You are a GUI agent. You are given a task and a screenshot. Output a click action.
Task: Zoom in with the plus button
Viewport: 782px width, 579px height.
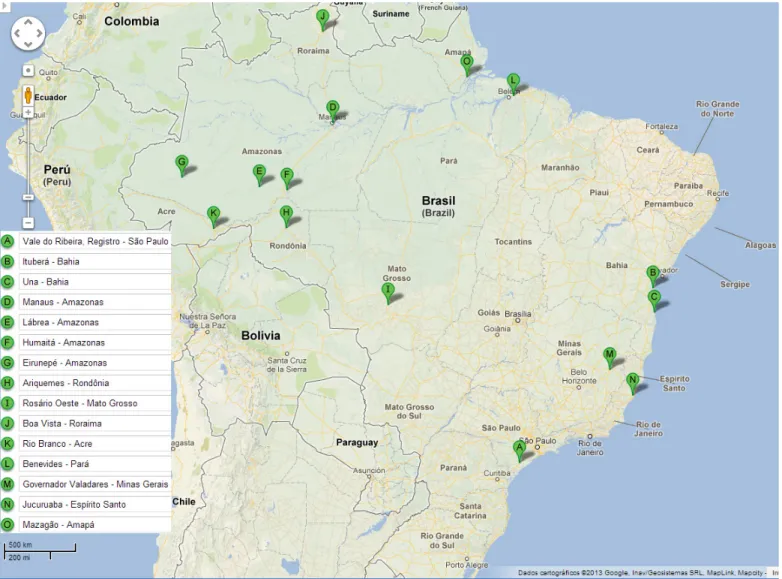click(28, 113)
